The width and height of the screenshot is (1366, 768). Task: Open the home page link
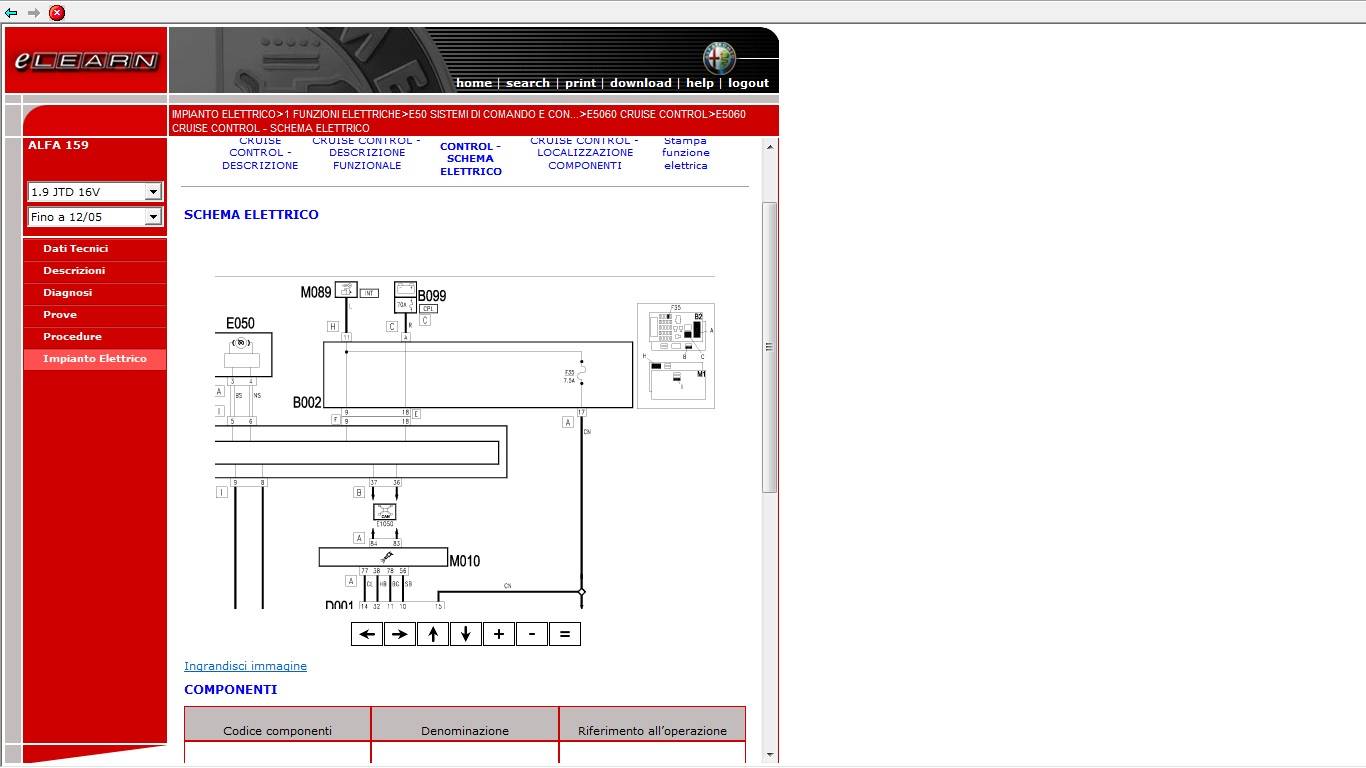point(474,83)
